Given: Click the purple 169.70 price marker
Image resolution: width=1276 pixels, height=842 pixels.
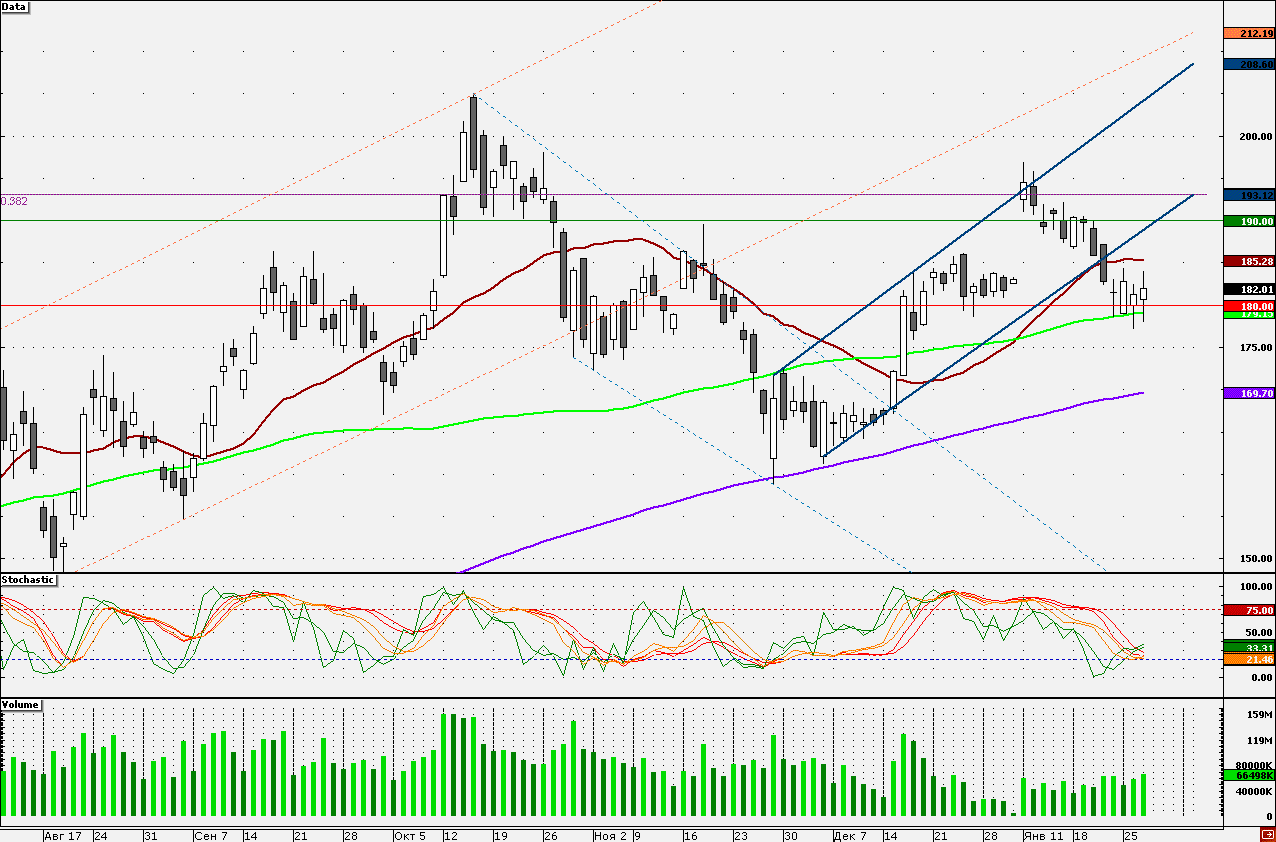Looking at the screenshot, I should pyautogui.click(x=1249, y=394).
